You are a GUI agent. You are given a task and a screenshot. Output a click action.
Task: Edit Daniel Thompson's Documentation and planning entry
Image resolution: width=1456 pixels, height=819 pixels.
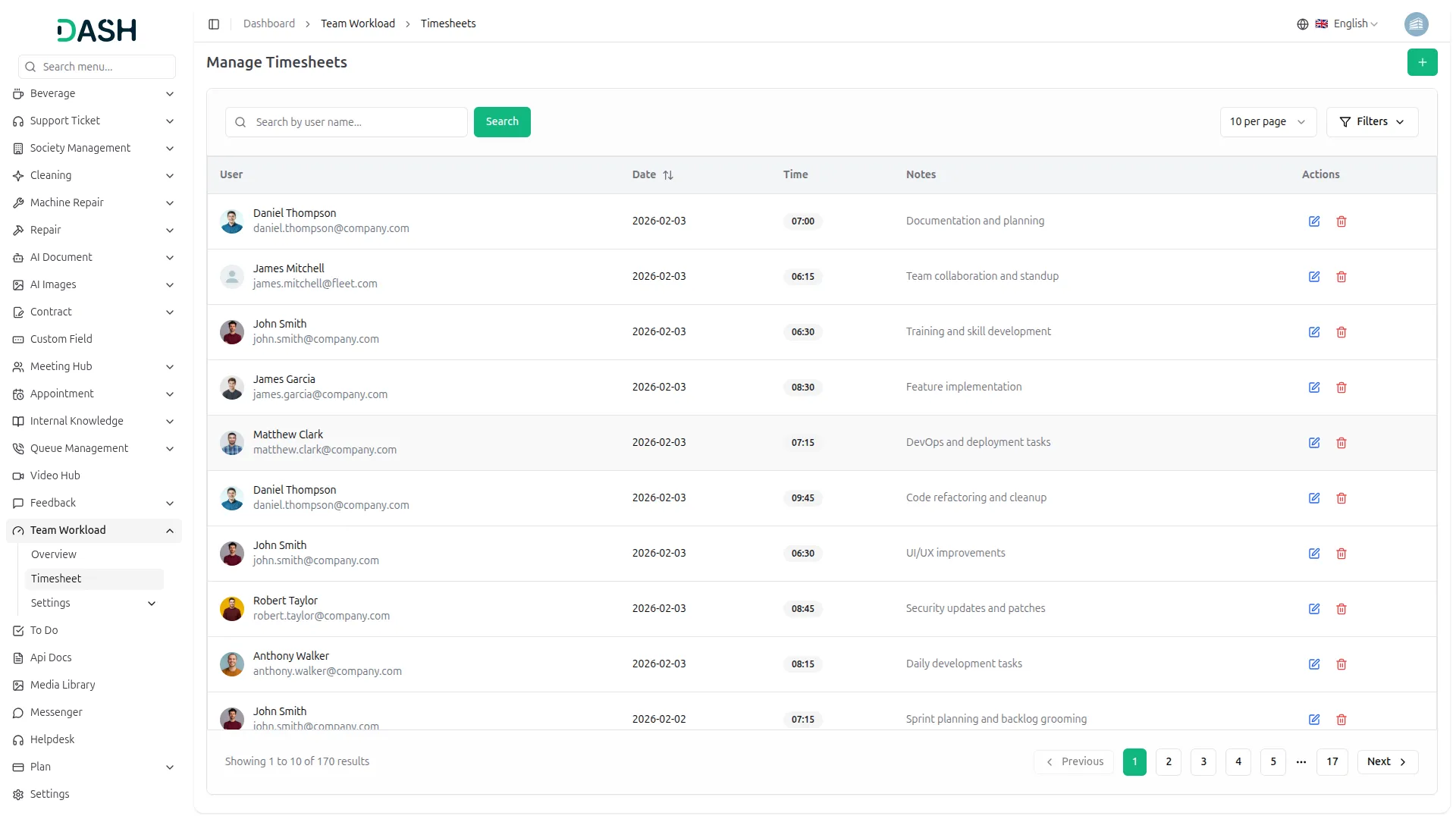1314,221
